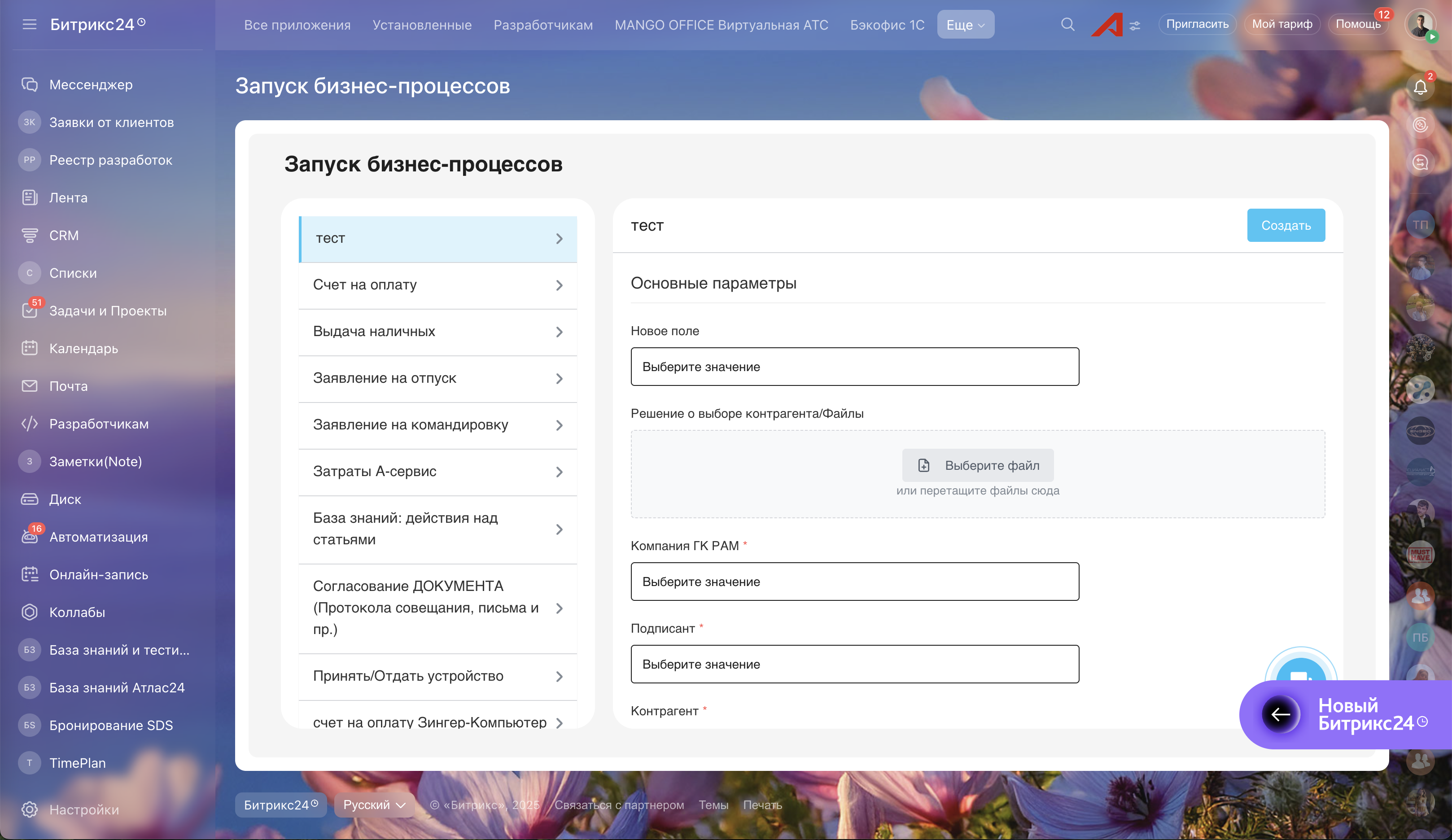This screenshot has width=1452, height=840.
Task: Expand the "Еще" dropdown menu
Action: pos(965,25)
